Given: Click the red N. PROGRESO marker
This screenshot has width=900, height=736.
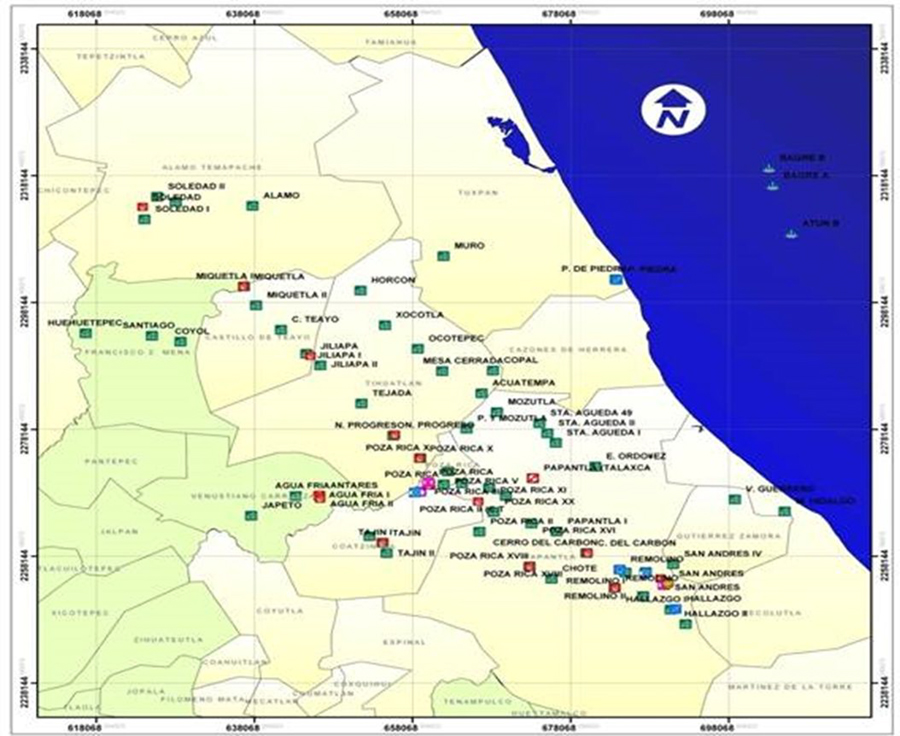Looking at the screenshot, I should [392, 435].
